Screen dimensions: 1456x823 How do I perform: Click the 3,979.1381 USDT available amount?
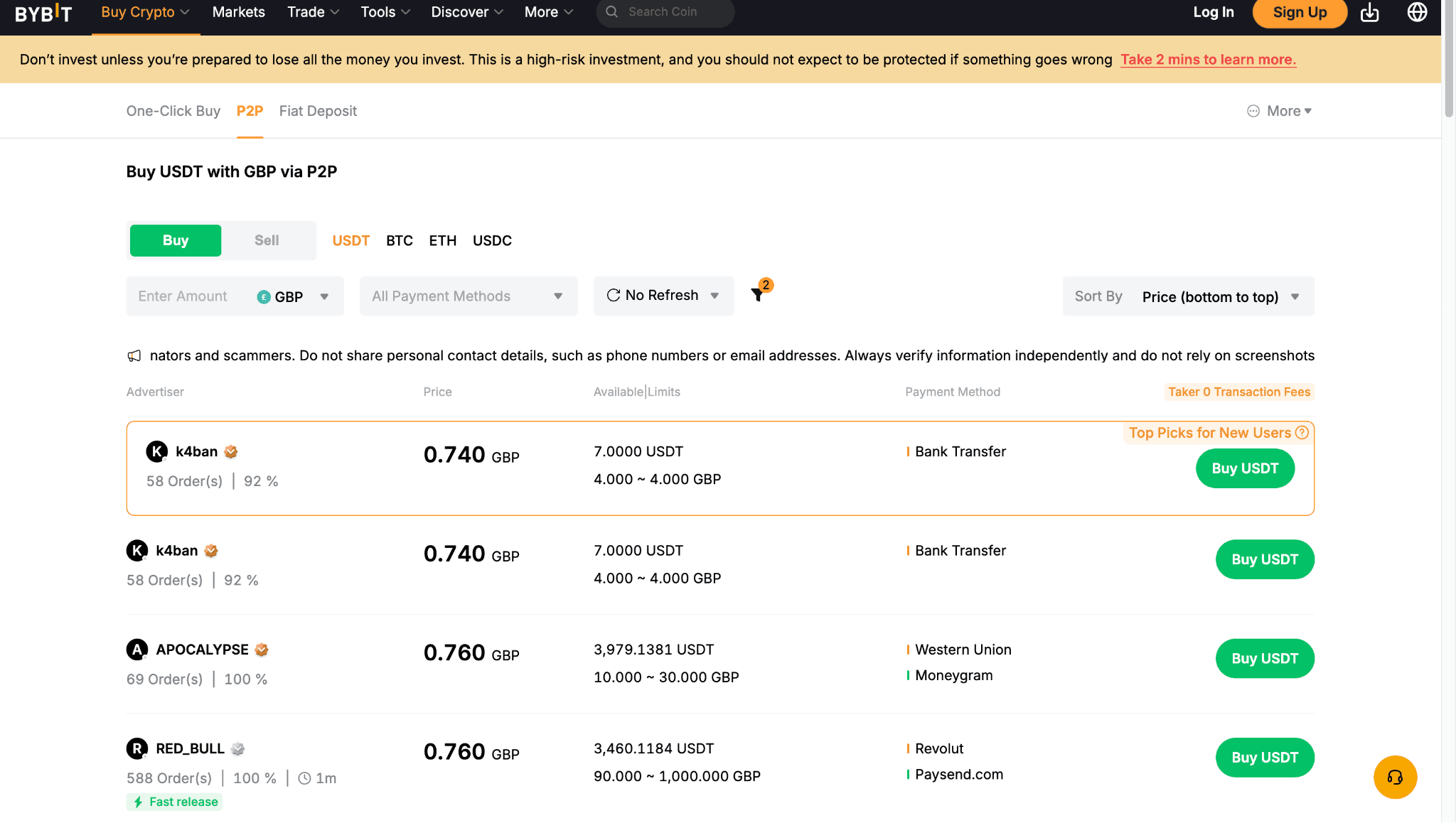pos(653,650)
